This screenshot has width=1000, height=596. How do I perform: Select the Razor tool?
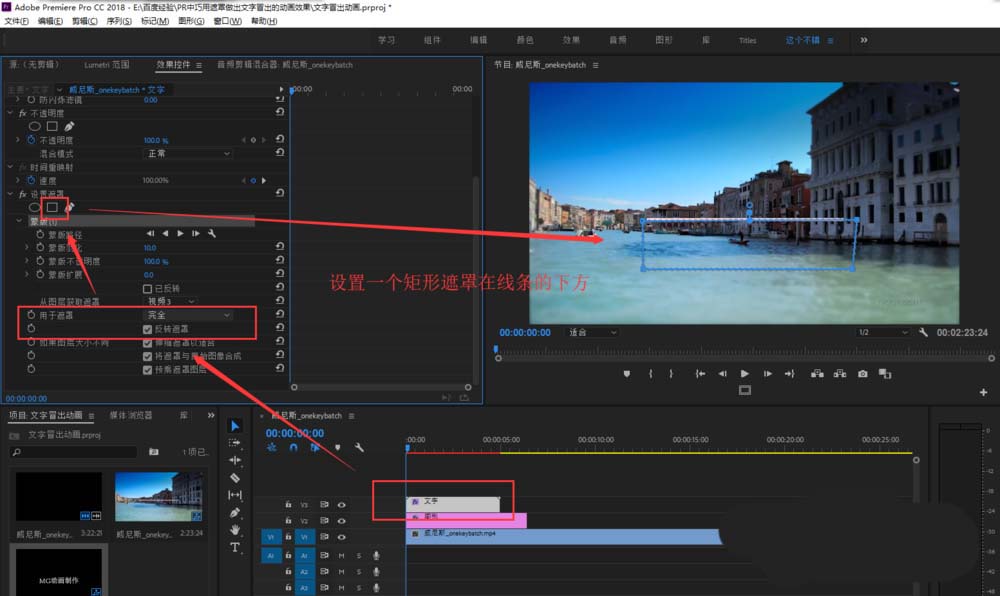(235, 477)
